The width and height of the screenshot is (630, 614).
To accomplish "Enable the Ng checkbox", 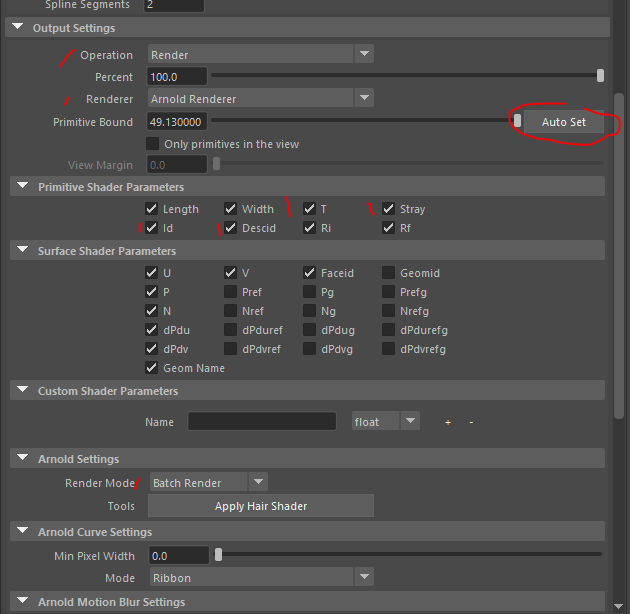I will (x=309, y=311).
